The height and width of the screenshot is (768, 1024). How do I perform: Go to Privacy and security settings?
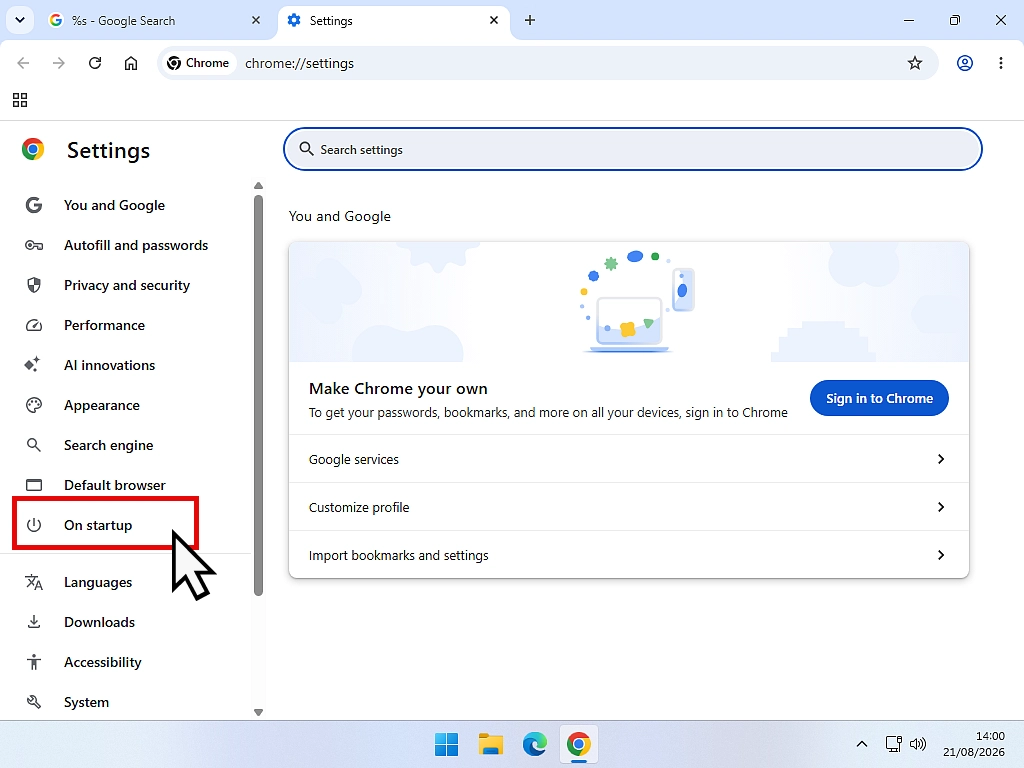tap(127, 285)
